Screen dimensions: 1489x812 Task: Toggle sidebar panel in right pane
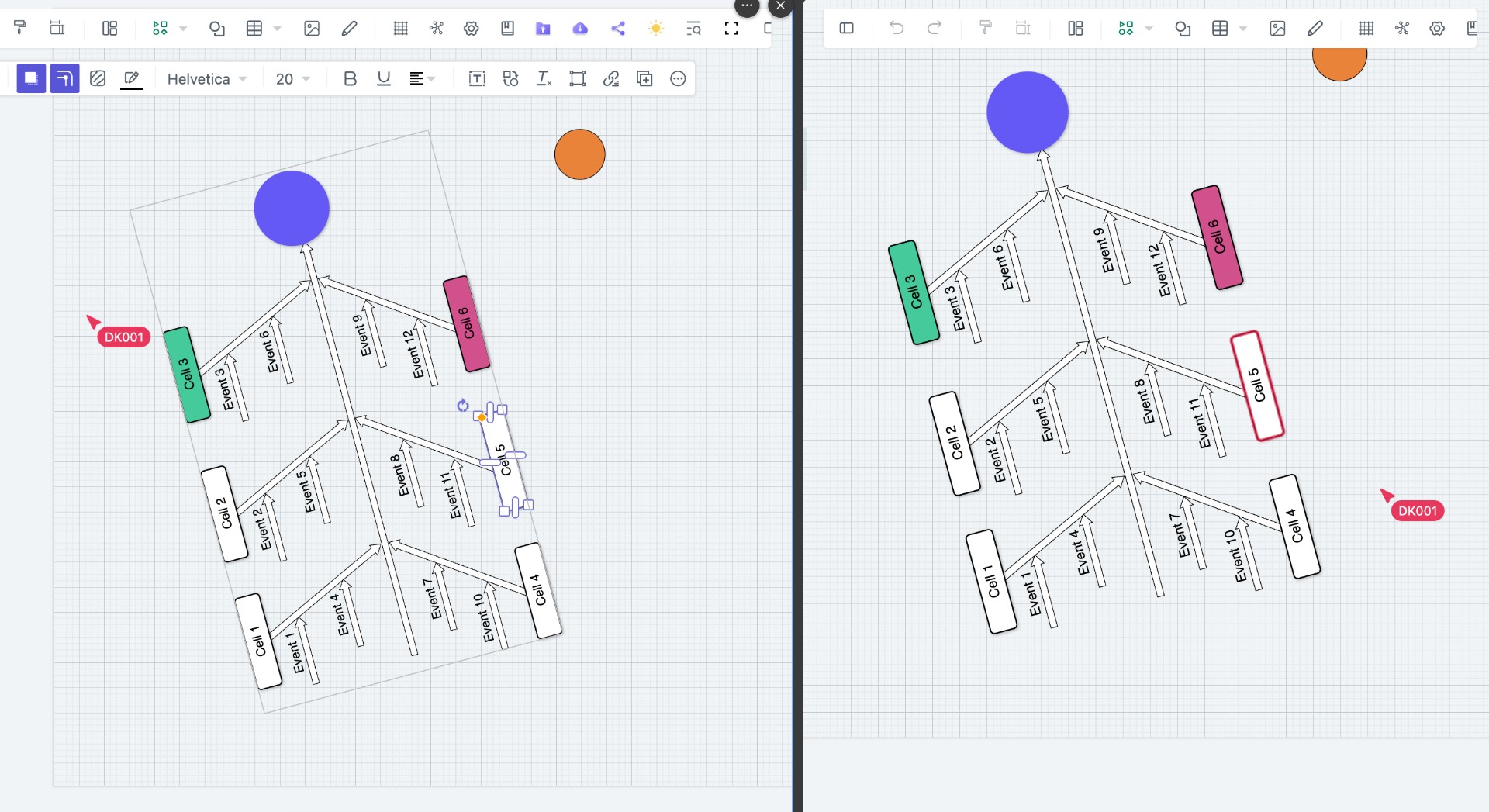click(x=846, y=29)
